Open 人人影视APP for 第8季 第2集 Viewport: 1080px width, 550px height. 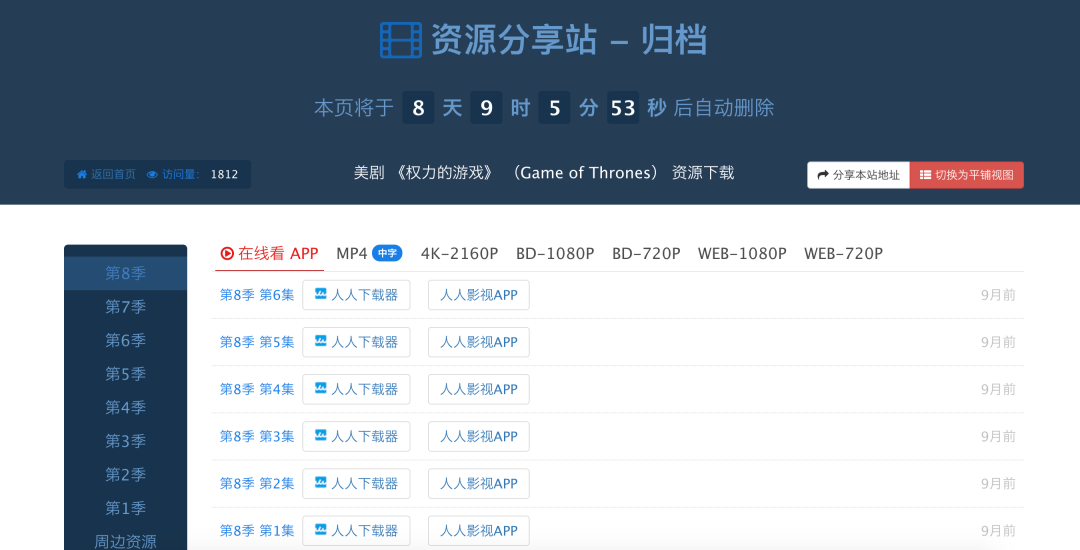click(x=479, y=483)
